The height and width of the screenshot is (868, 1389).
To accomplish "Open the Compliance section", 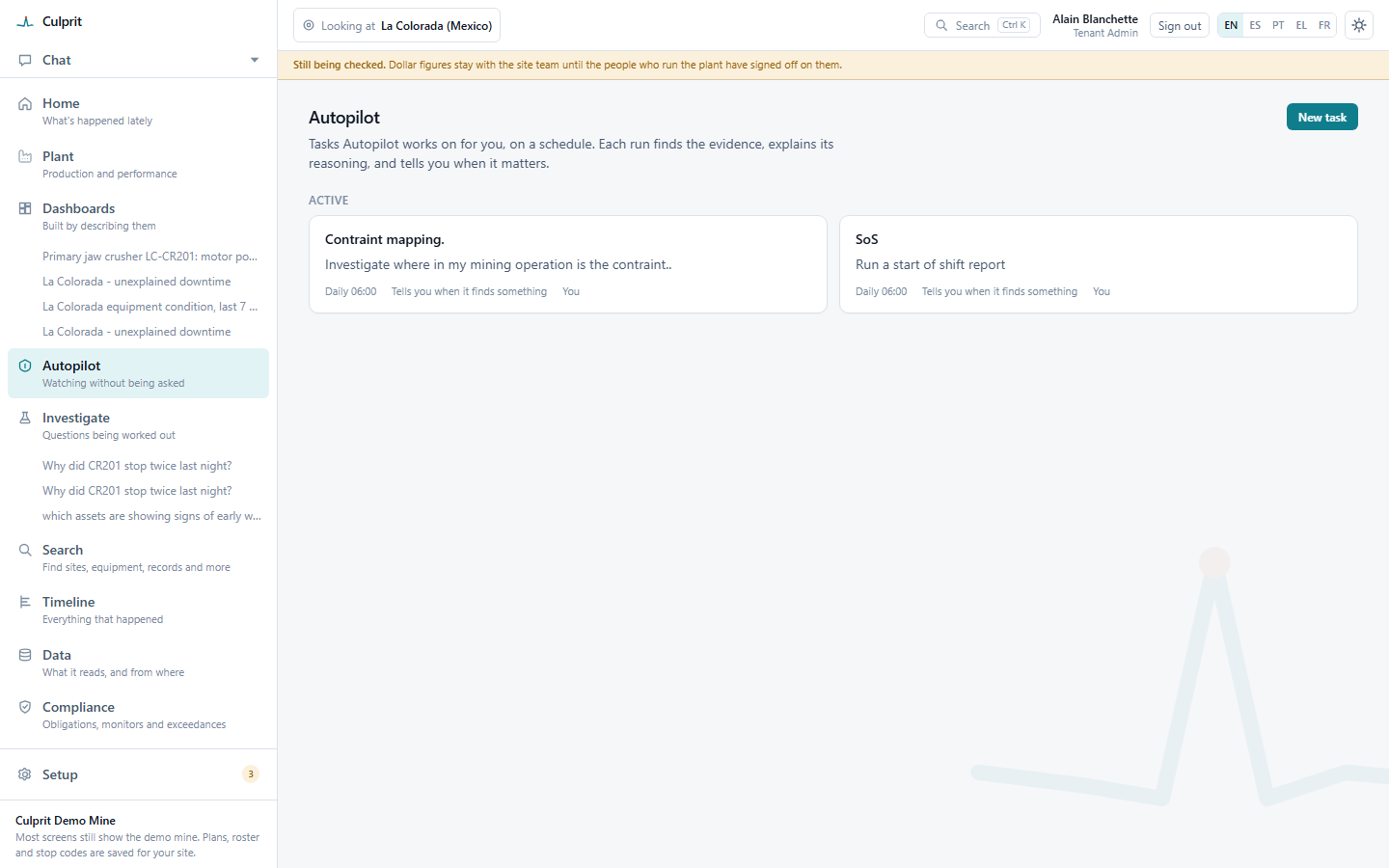I will click(138, 715).
